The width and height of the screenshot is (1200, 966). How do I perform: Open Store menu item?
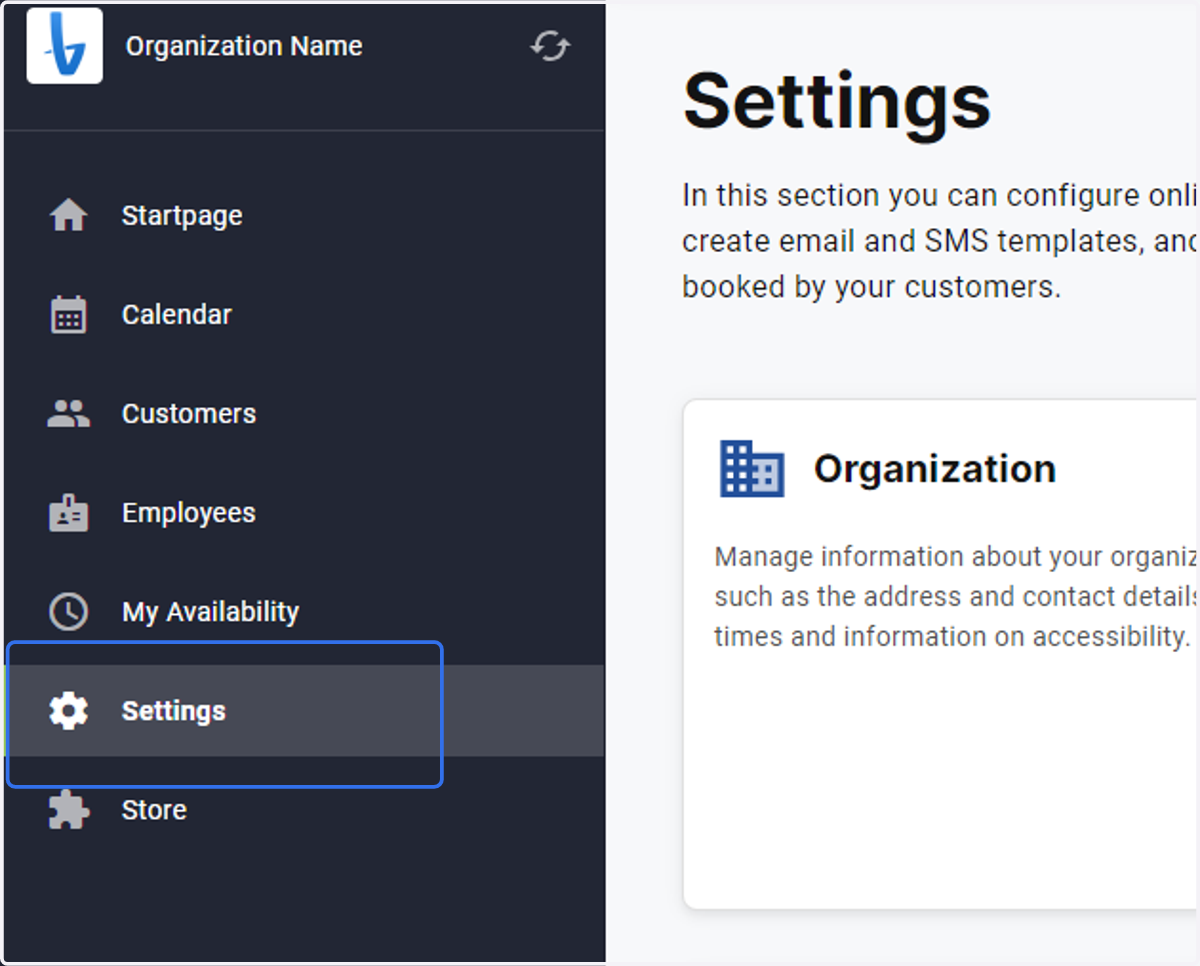coord(304,809)
